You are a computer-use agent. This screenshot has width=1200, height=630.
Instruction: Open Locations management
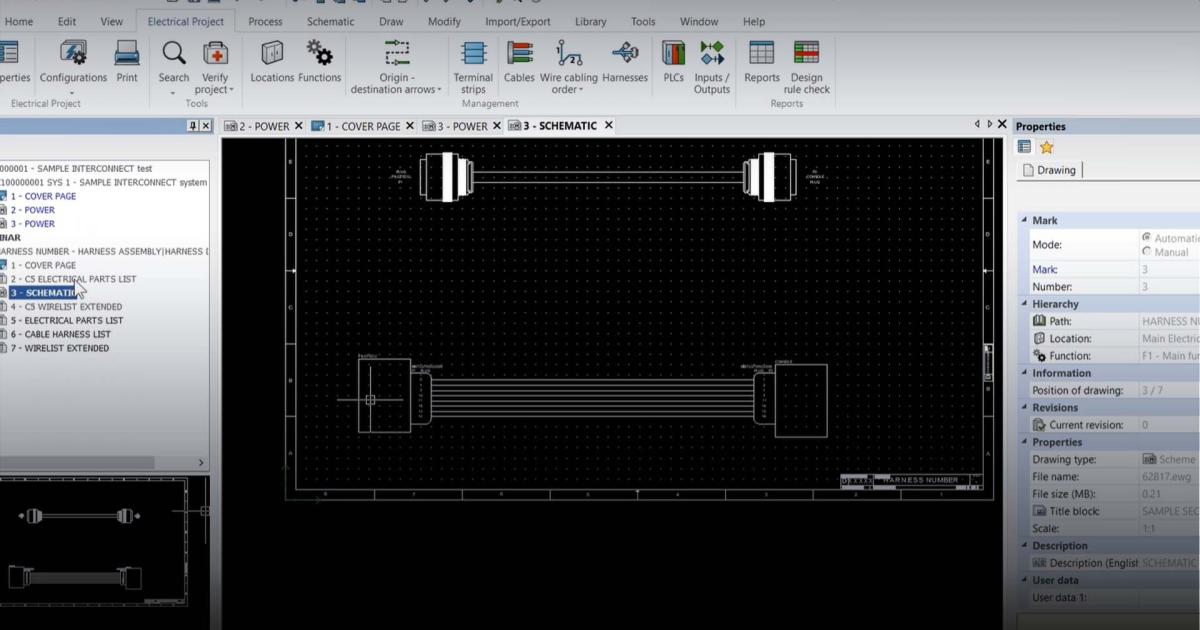tap(272, 62)
